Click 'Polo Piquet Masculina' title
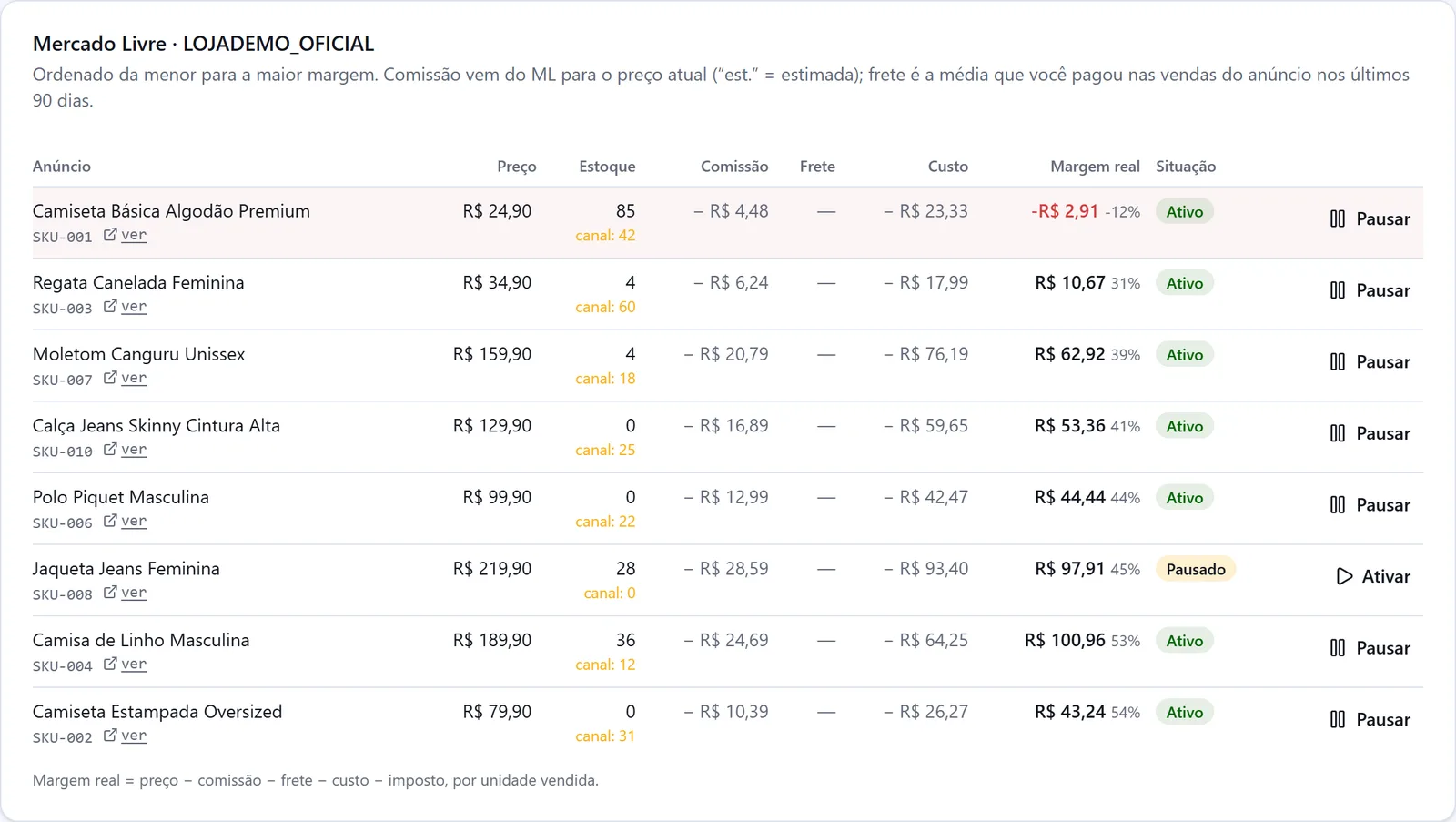The width and height of the screenshot is (1456, 822). tap(121, 497)
